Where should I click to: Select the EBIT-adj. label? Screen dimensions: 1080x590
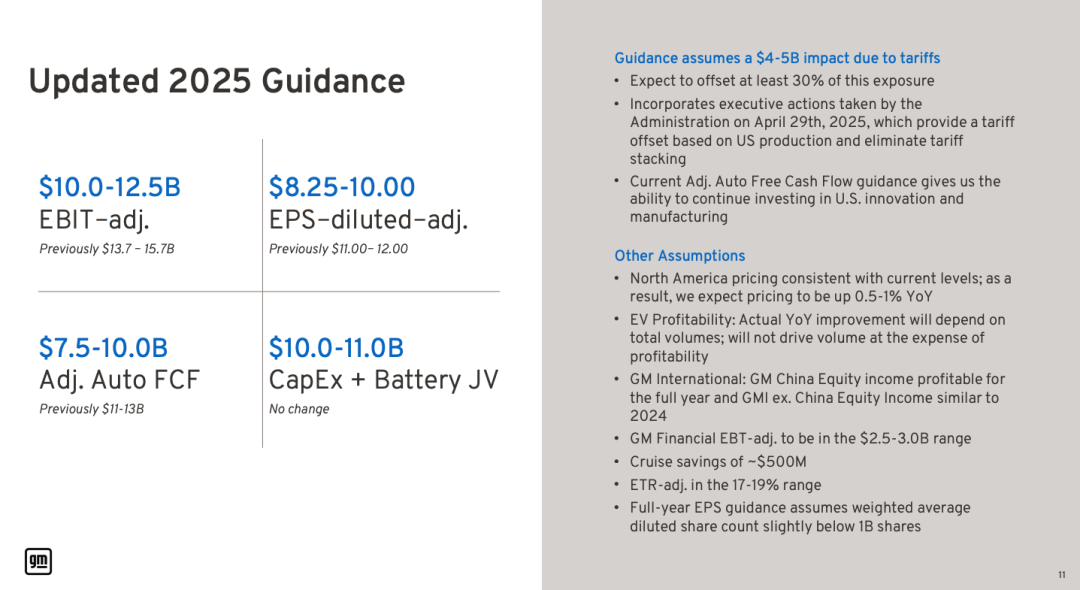click(x=94, y=220)
